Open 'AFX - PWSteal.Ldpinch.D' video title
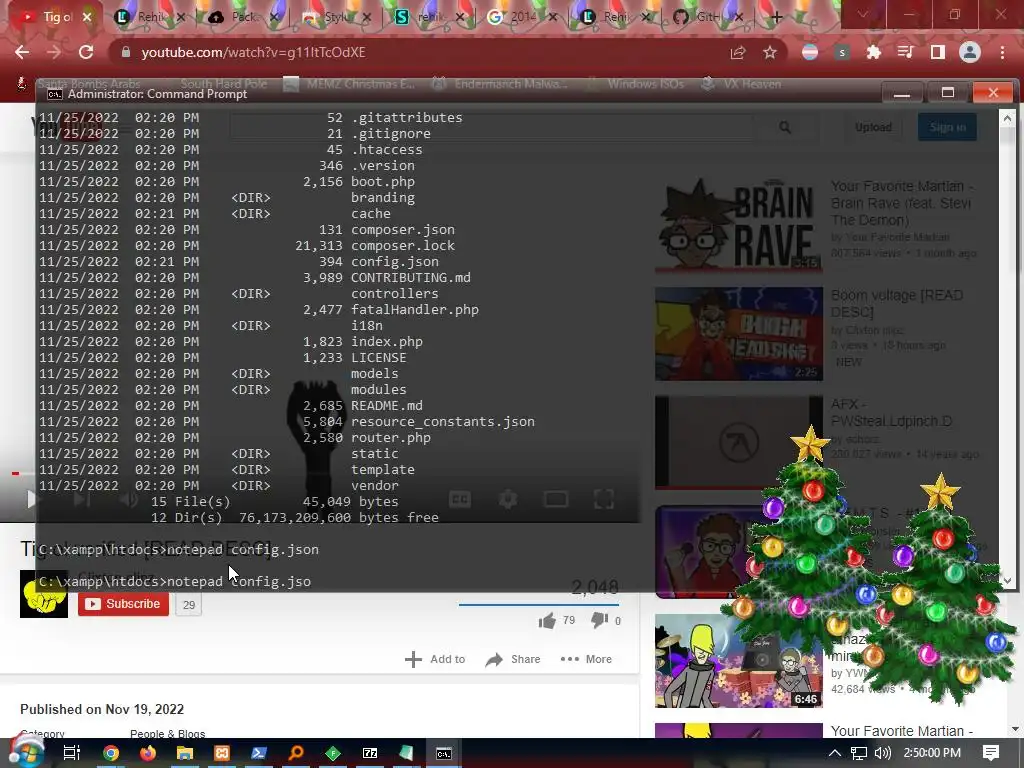The width and height of the screenshot is (1024, 768). pyautogui.click(x=891, y=413)
